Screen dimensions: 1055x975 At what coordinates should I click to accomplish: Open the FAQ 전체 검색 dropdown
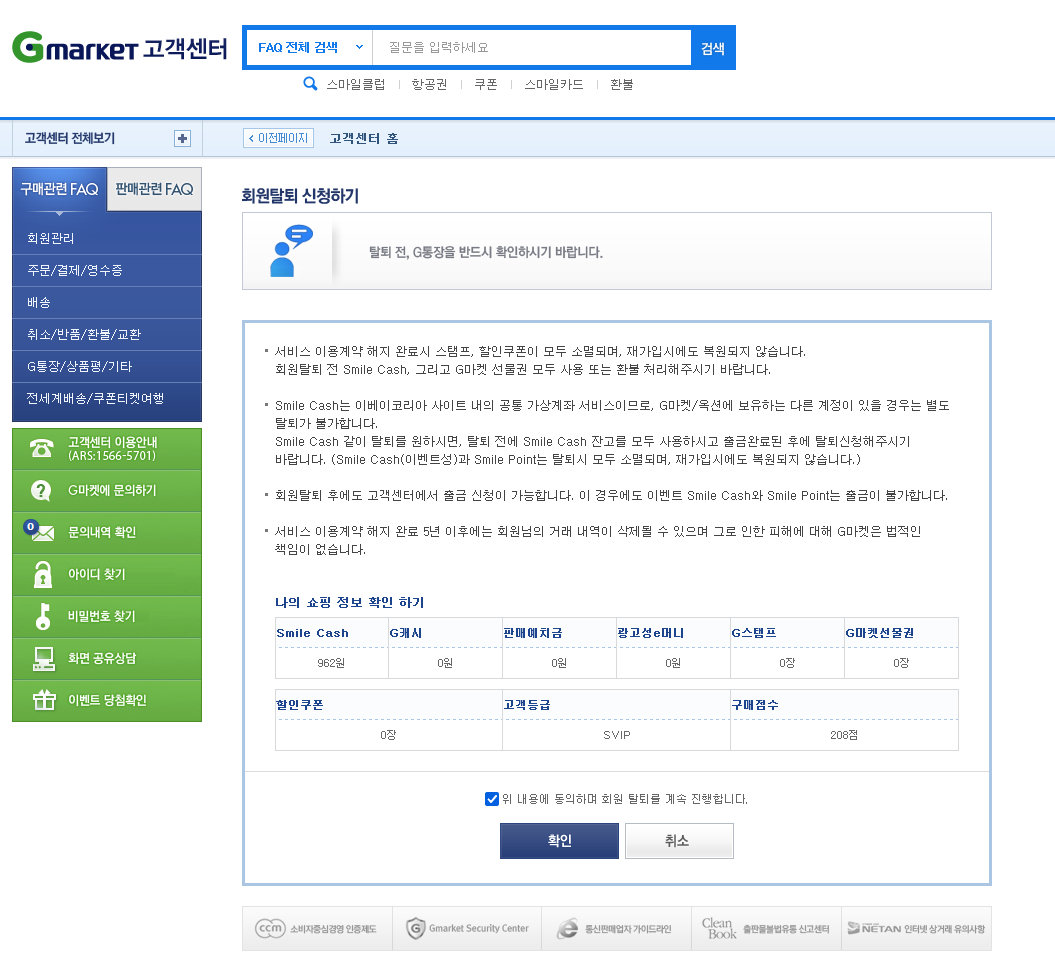click(310, 48)
